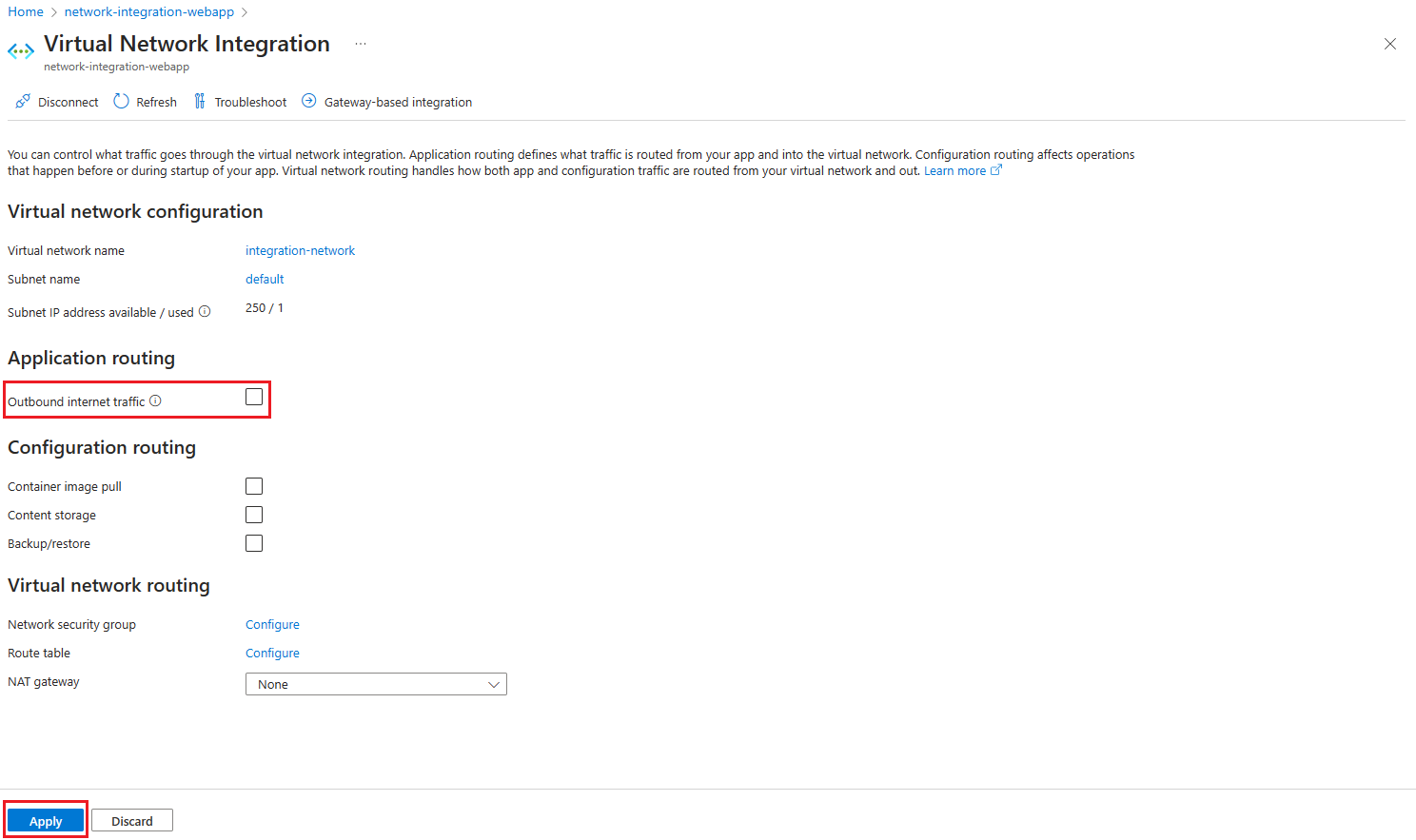Viewport: 1416px width, 840px height.
Task: Click the external link icon after Learn more
Action: pos(996,168)
